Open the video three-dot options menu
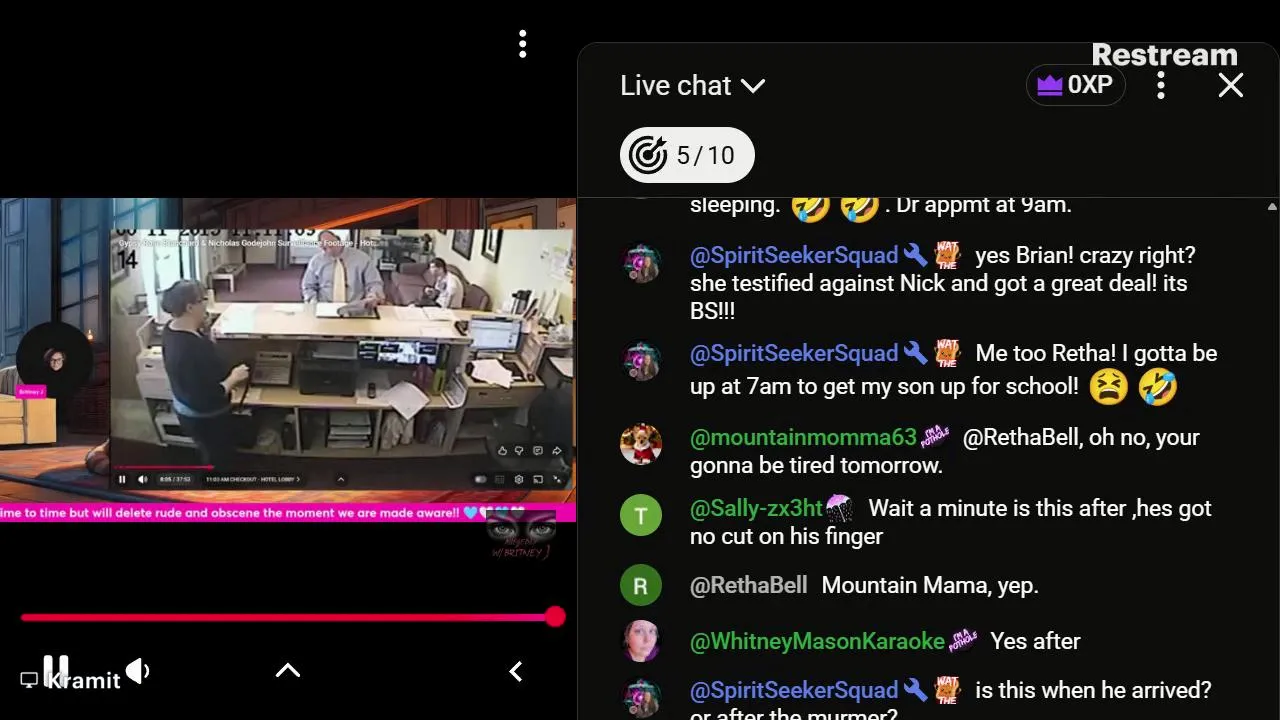Image resolution: width=1280 pixels, height=720 pixels. click(x=522, y=43)
